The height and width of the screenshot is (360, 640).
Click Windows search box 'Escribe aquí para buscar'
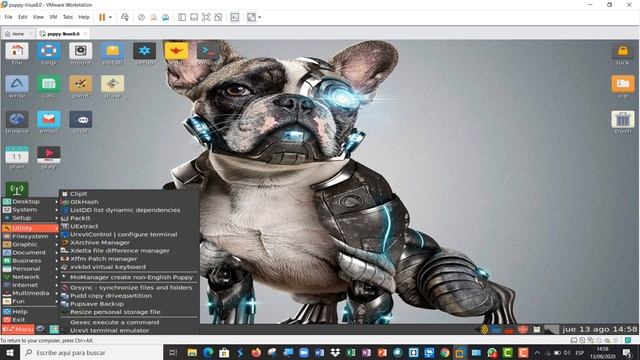coord(91,352)
